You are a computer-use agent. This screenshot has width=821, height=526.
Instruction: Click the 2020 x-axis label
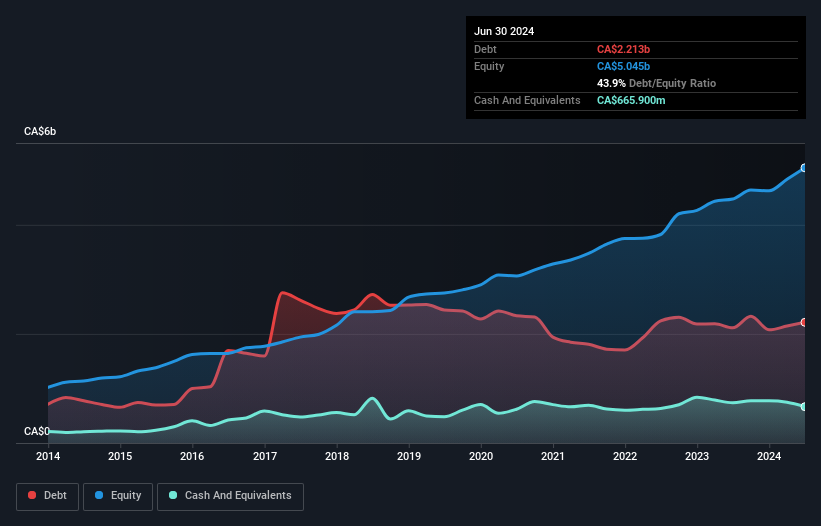(481, 456)
